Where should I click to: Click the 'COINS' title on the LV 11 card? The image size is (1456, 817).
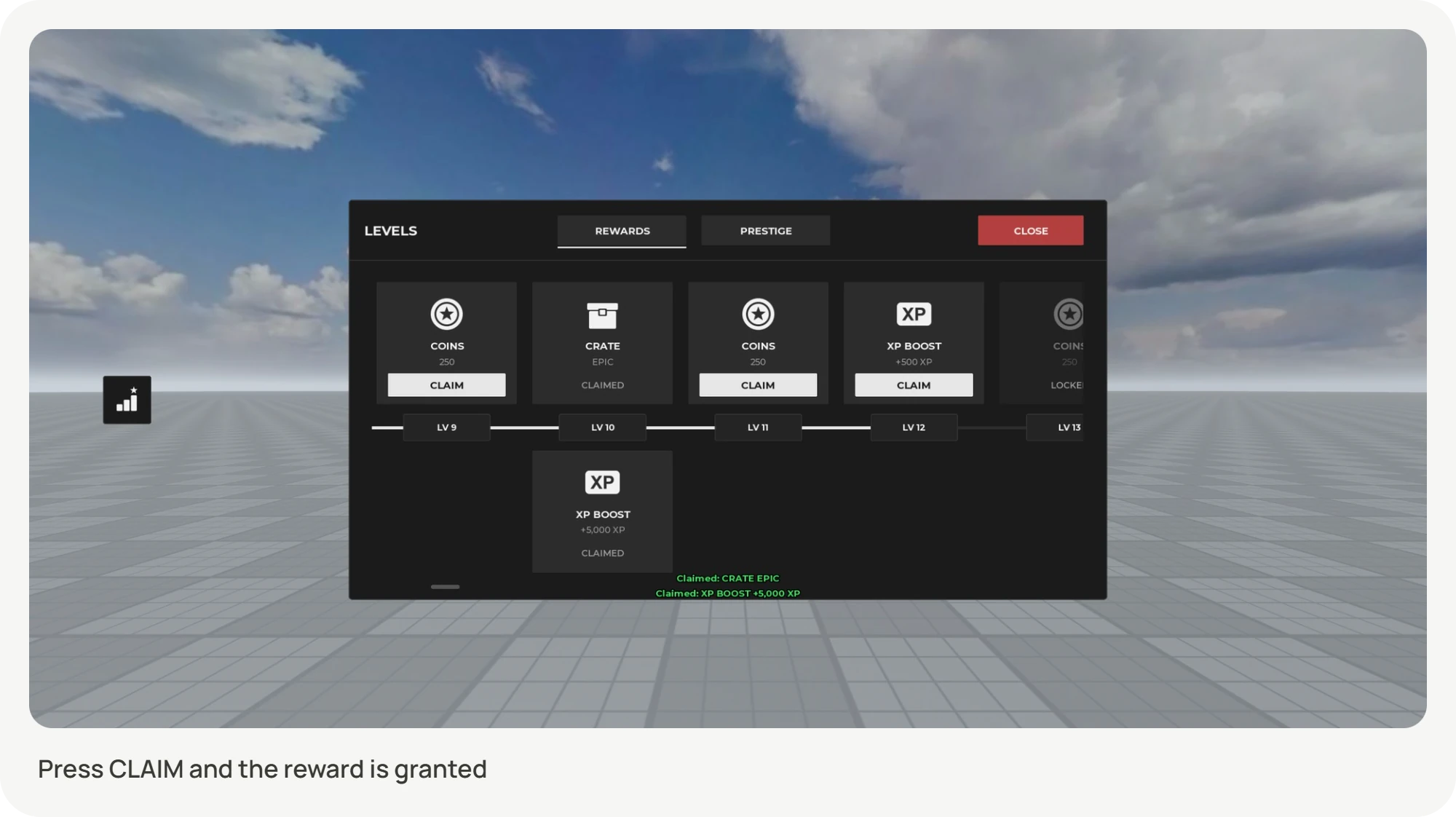coord(758,346)
